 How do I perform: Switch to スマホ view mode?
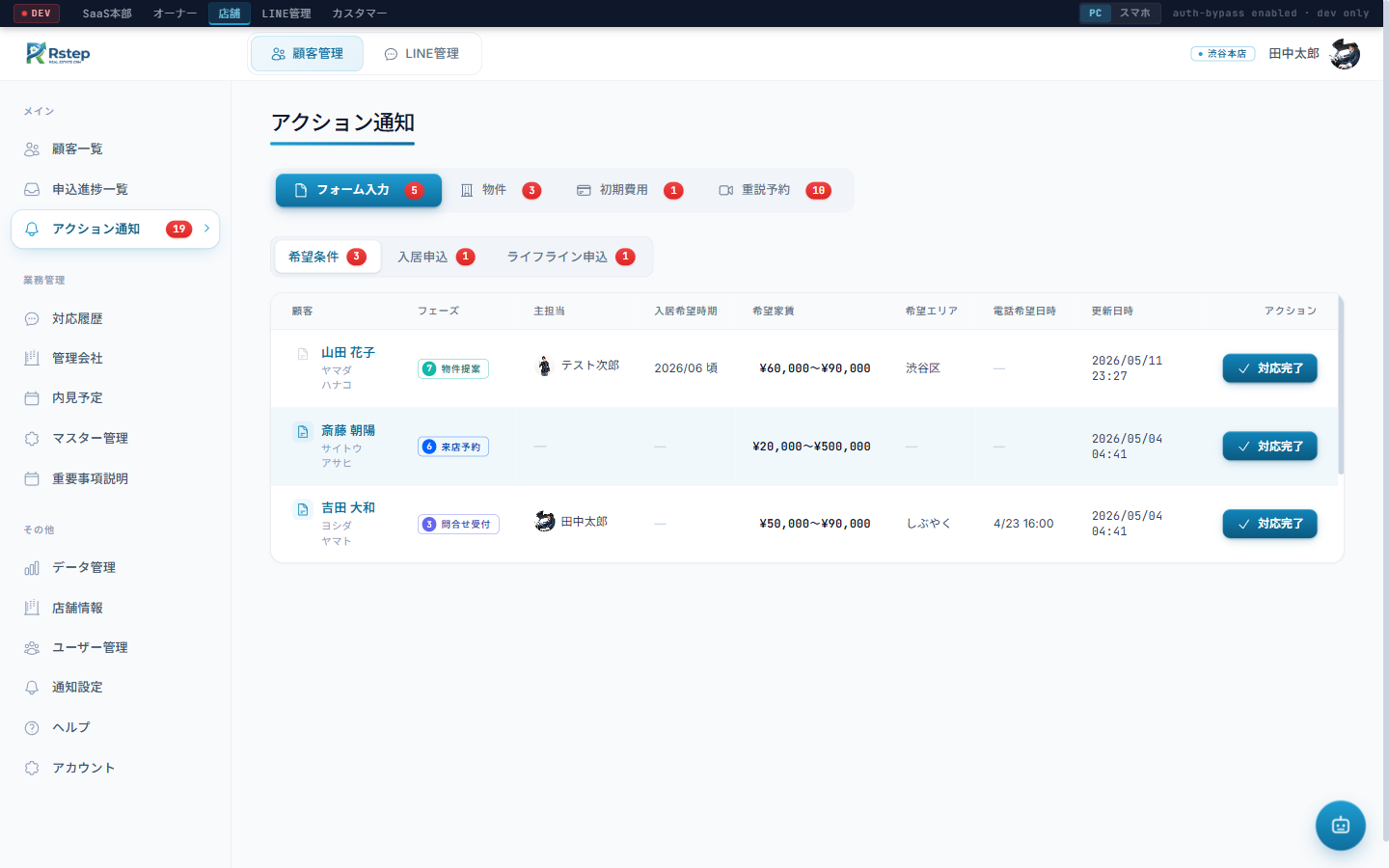click(1134, 14)
